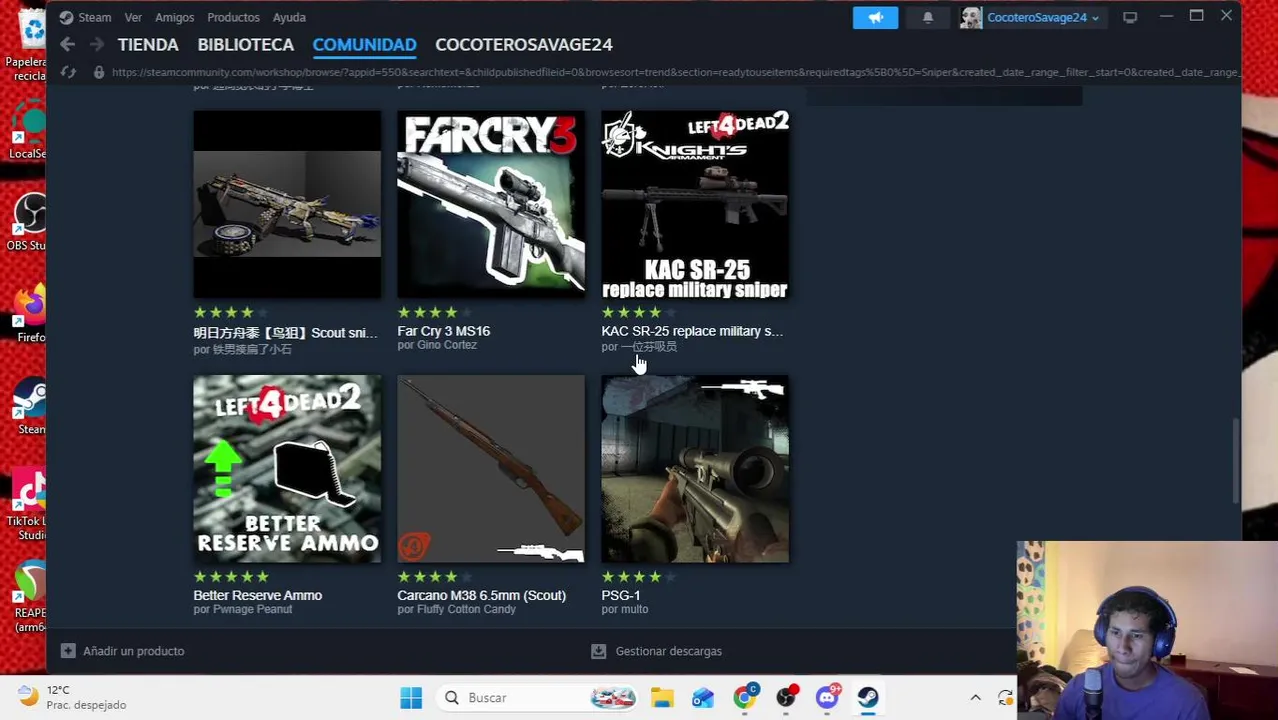
Task: Open the Steam notifications bell
Action: coord(927,17)
